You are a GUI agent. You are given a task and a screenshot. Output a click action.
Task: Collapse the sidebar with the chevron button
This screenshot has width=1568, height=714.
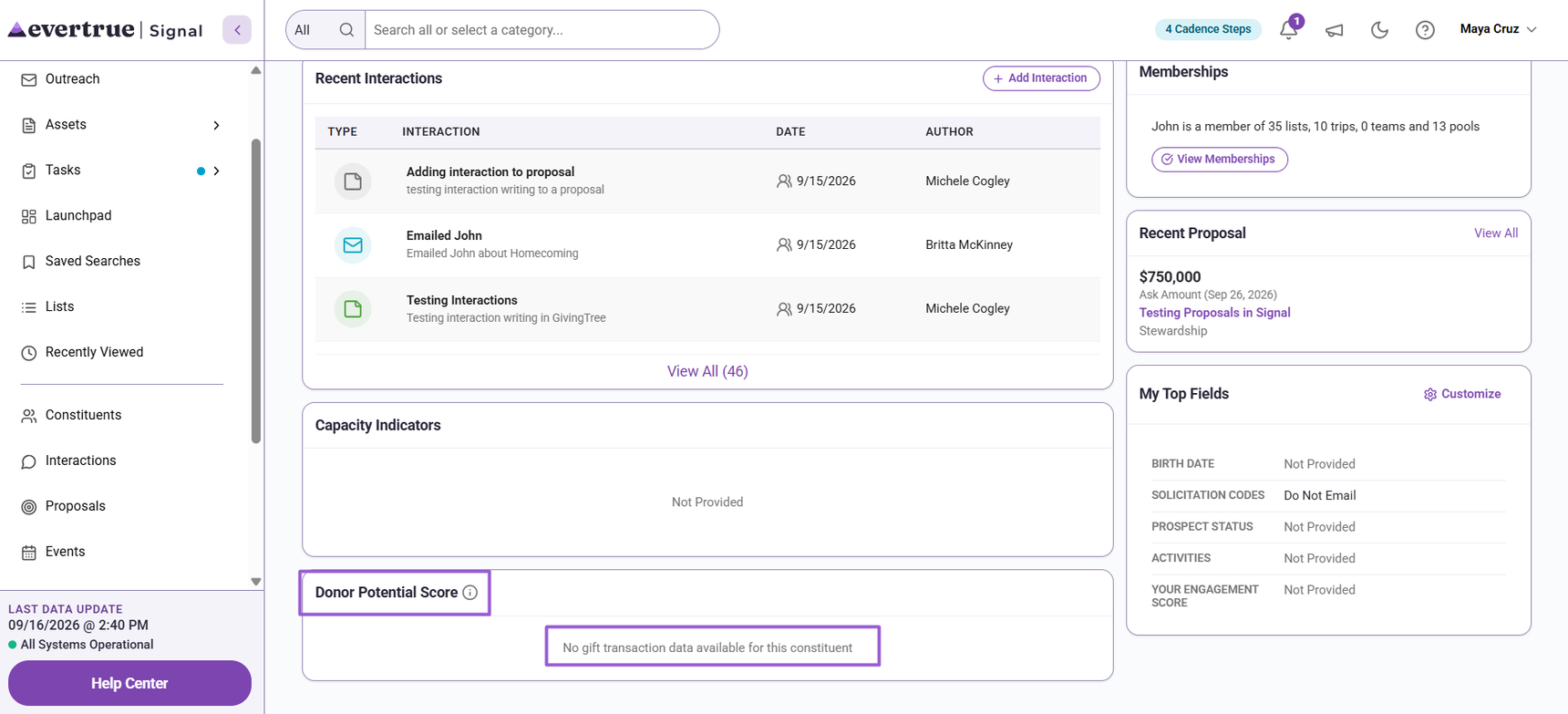[237, 29]
